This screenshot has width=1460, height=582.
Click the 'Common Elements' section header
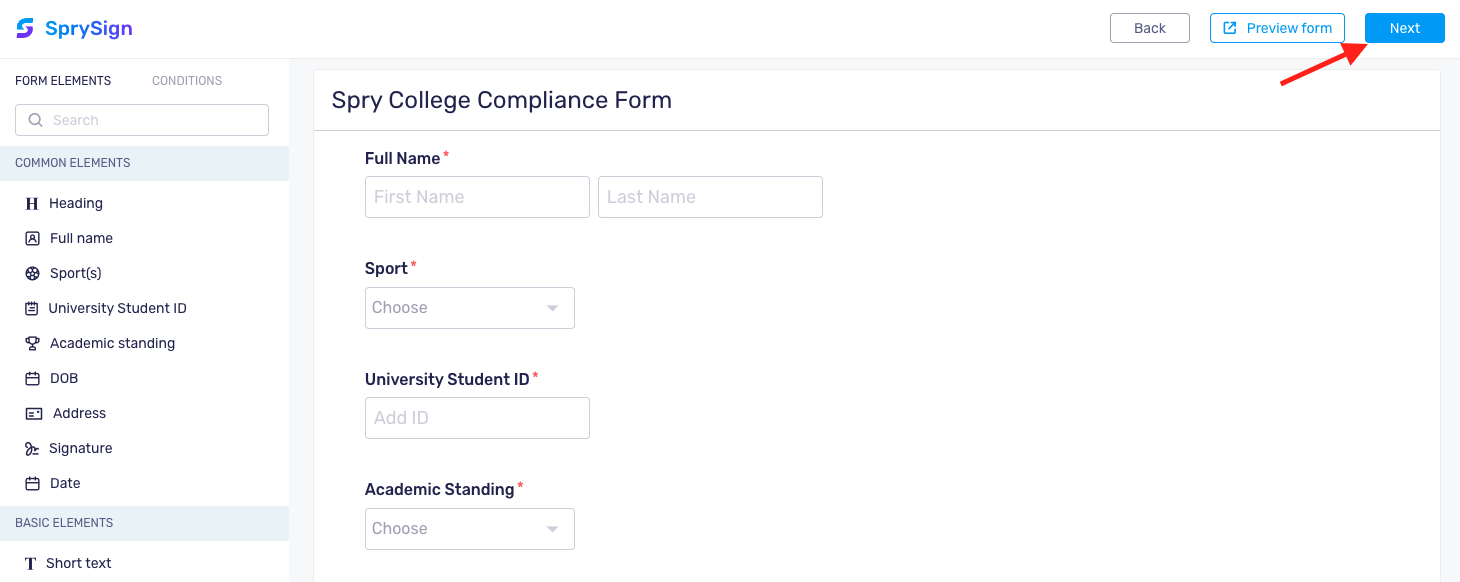click(144, 163)
